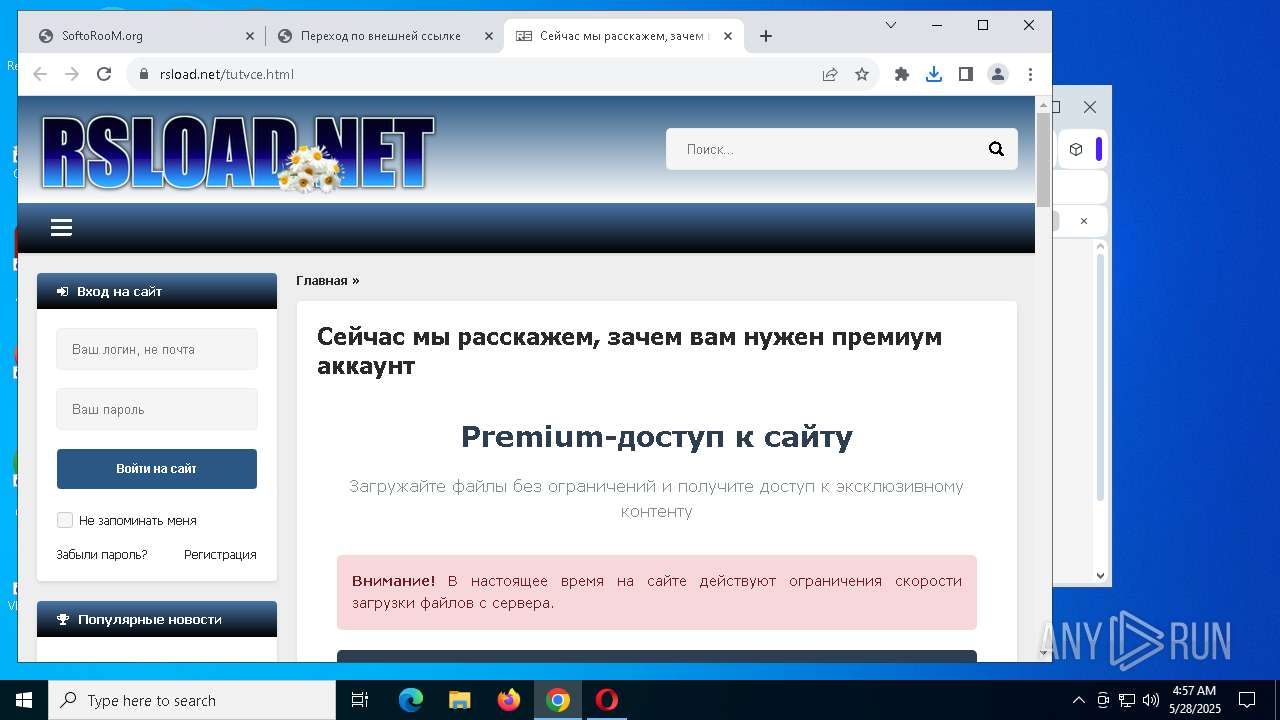Image resolution: width=1280 pixels, height=720 pixels.
Task: Open Task View on the taskbar
Action: pyautogui.click(x=360, y=700)
